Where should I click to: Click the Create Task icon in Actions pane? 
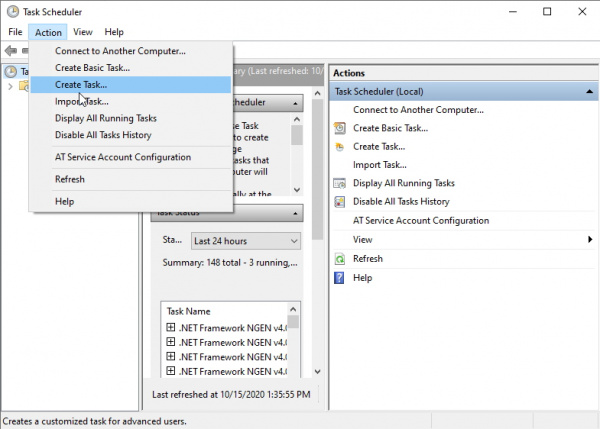(339, 147)
